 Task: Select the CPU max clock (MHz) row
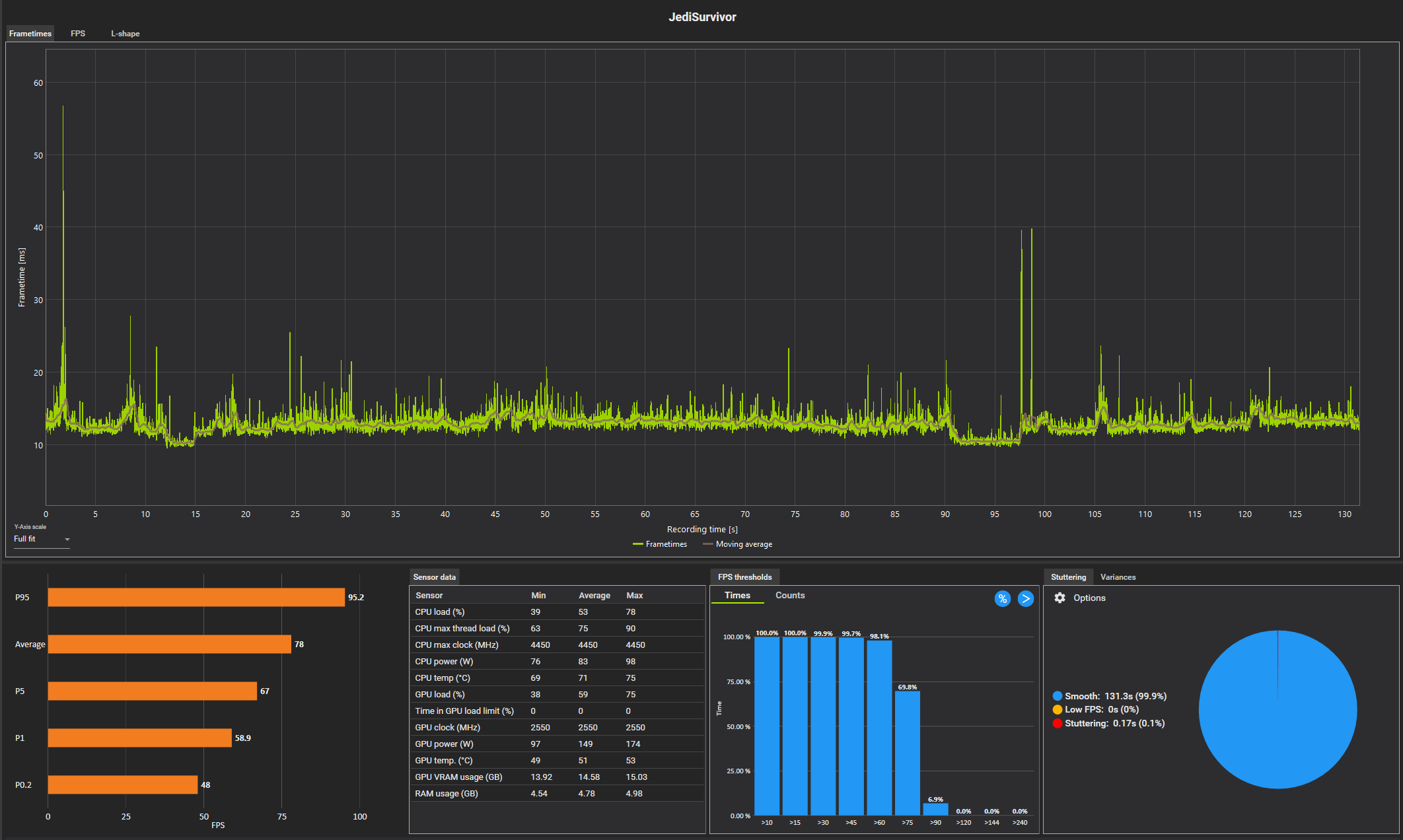point(557,645)
